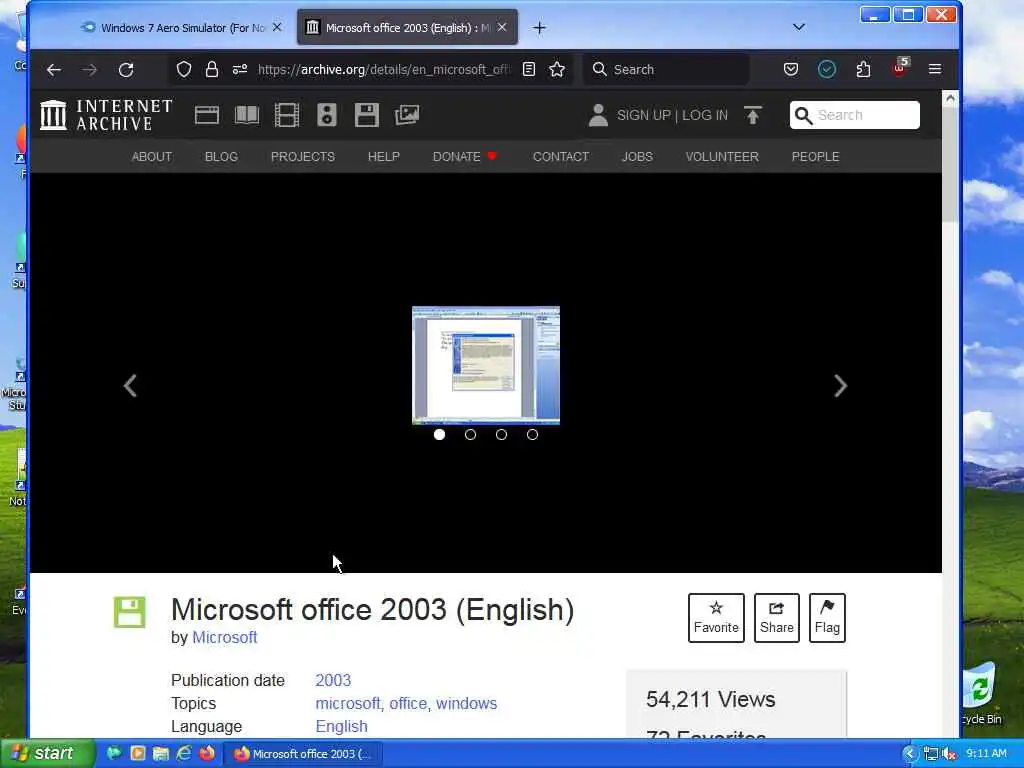Click the Share button
Screen dimensions: 1024x768
(x=776, y=618)
